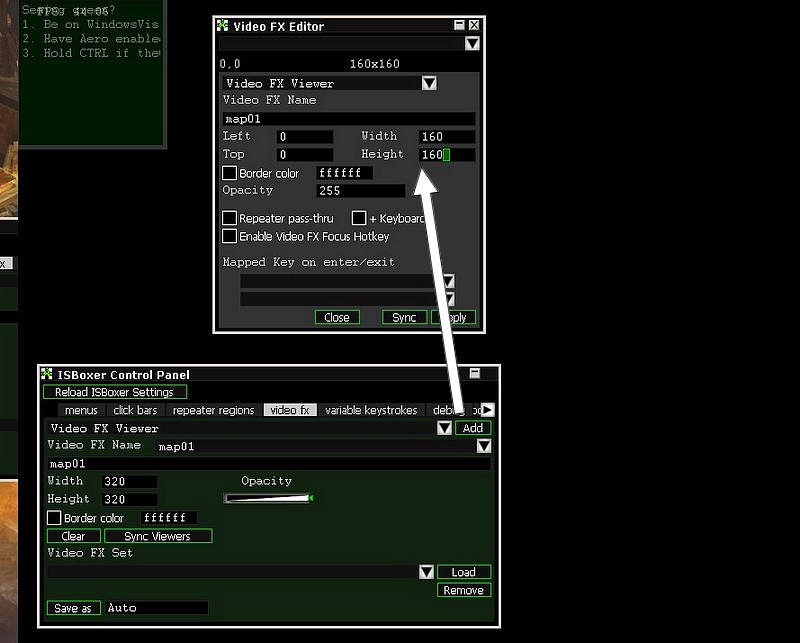Enable Border color checkbox in Video FX Editor
The width and height of the screenshot is (800, 643).
pos(229,173)
